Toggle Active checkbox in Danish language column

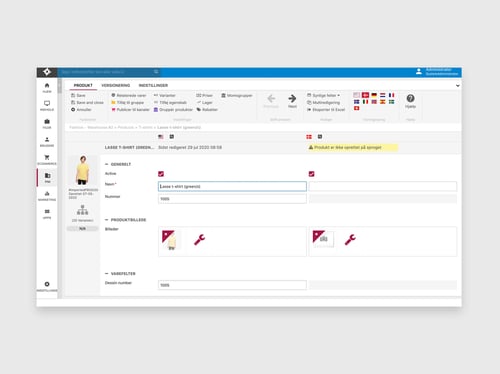(x=311, y=174)
